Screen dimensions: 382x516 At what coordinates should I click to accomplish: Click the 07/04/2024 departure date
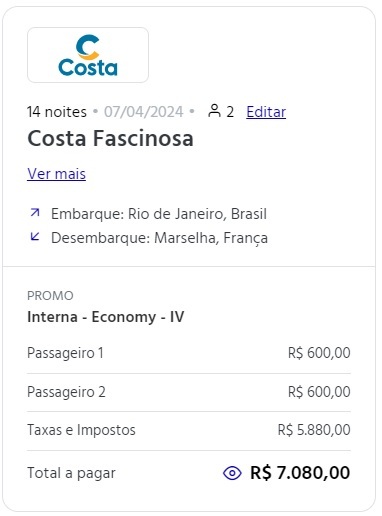(x=144, y=112)
